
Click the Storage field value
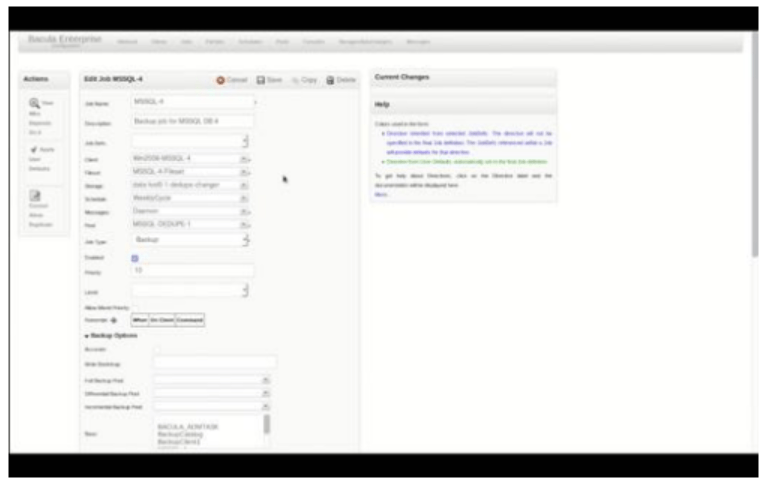pos(185,185)
